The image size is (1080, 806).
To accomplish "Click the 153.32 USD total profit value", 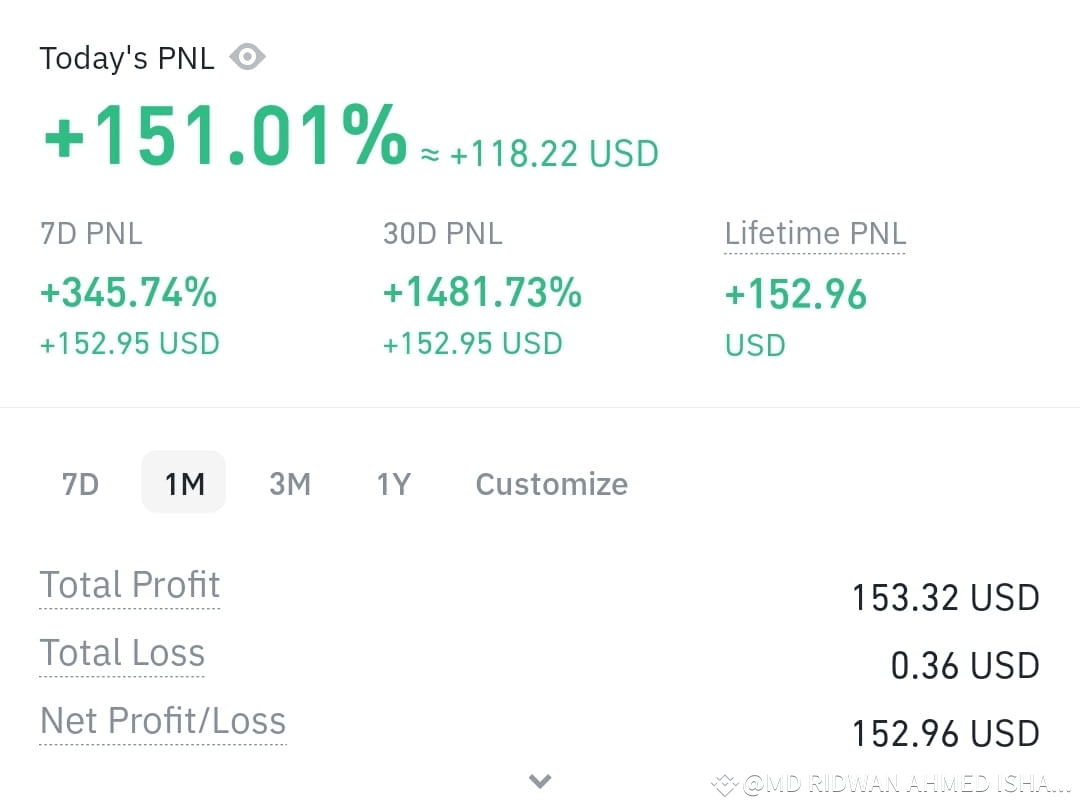I will (945, 597).
